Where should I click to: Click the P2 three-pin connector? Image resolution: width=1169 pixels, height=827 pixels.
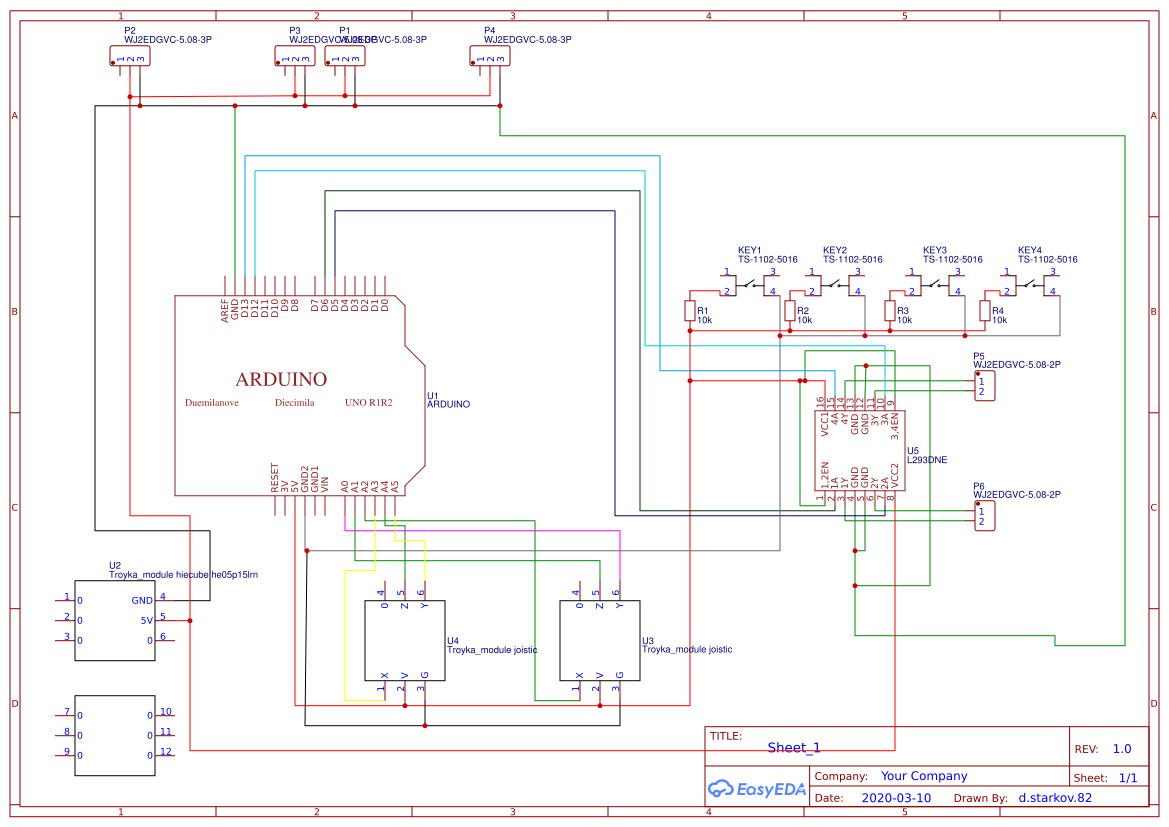point(130,56)
